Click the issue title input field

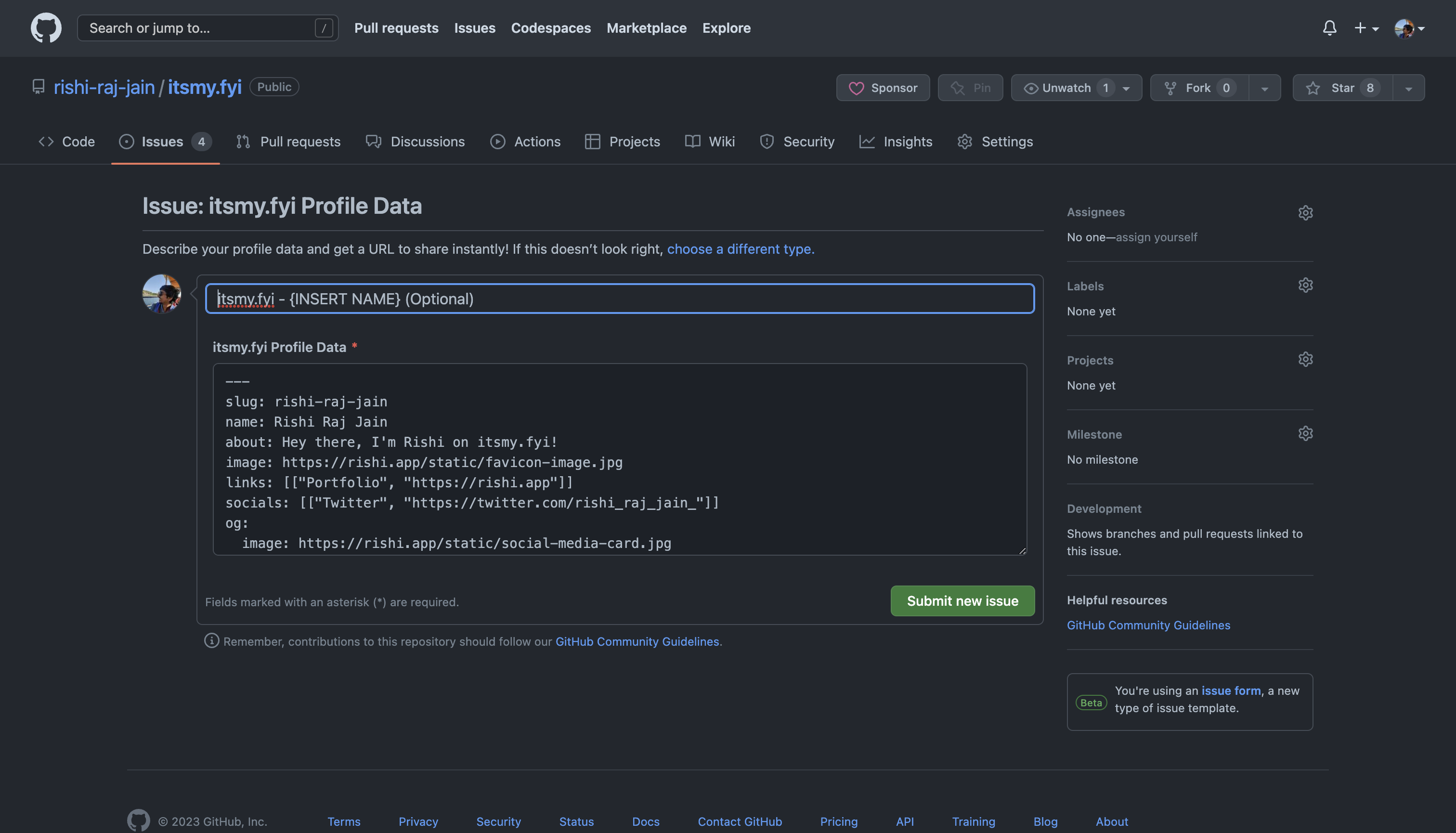click(x=620, y=299)
